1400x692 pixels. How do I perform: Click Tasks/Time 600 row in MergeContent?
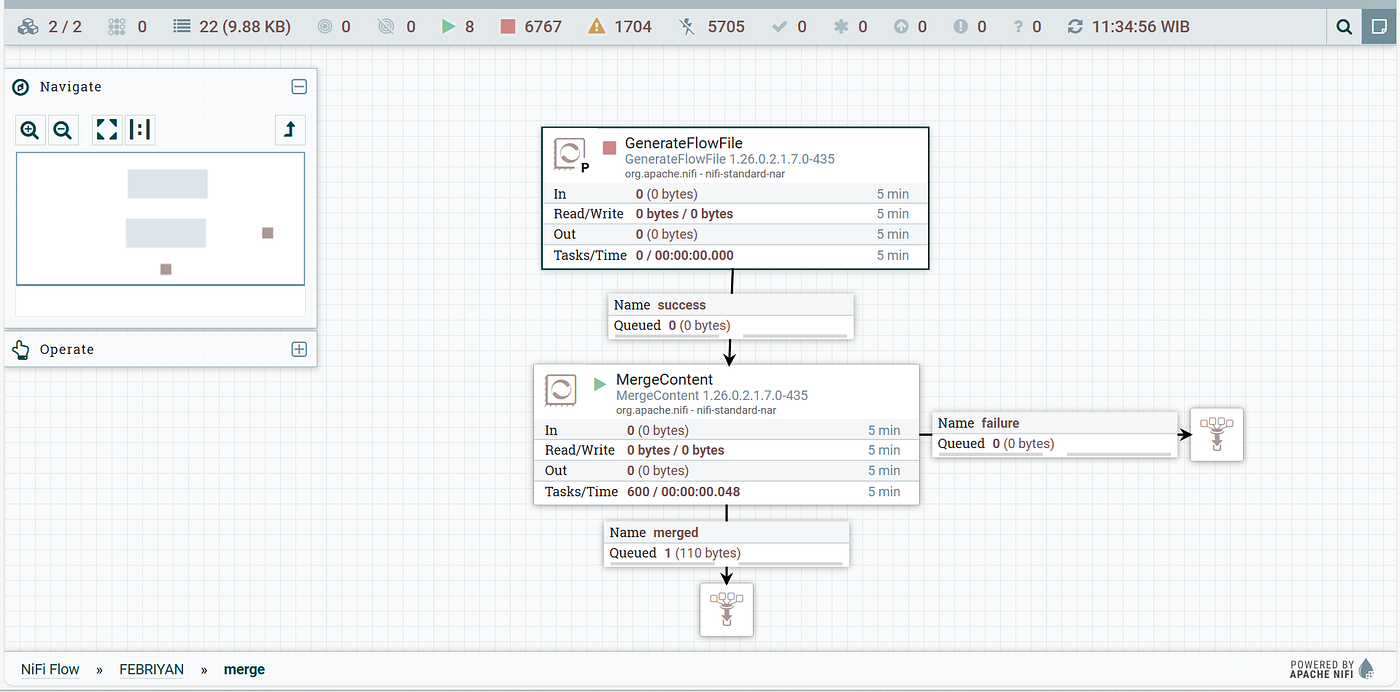[x=726, y=492]
